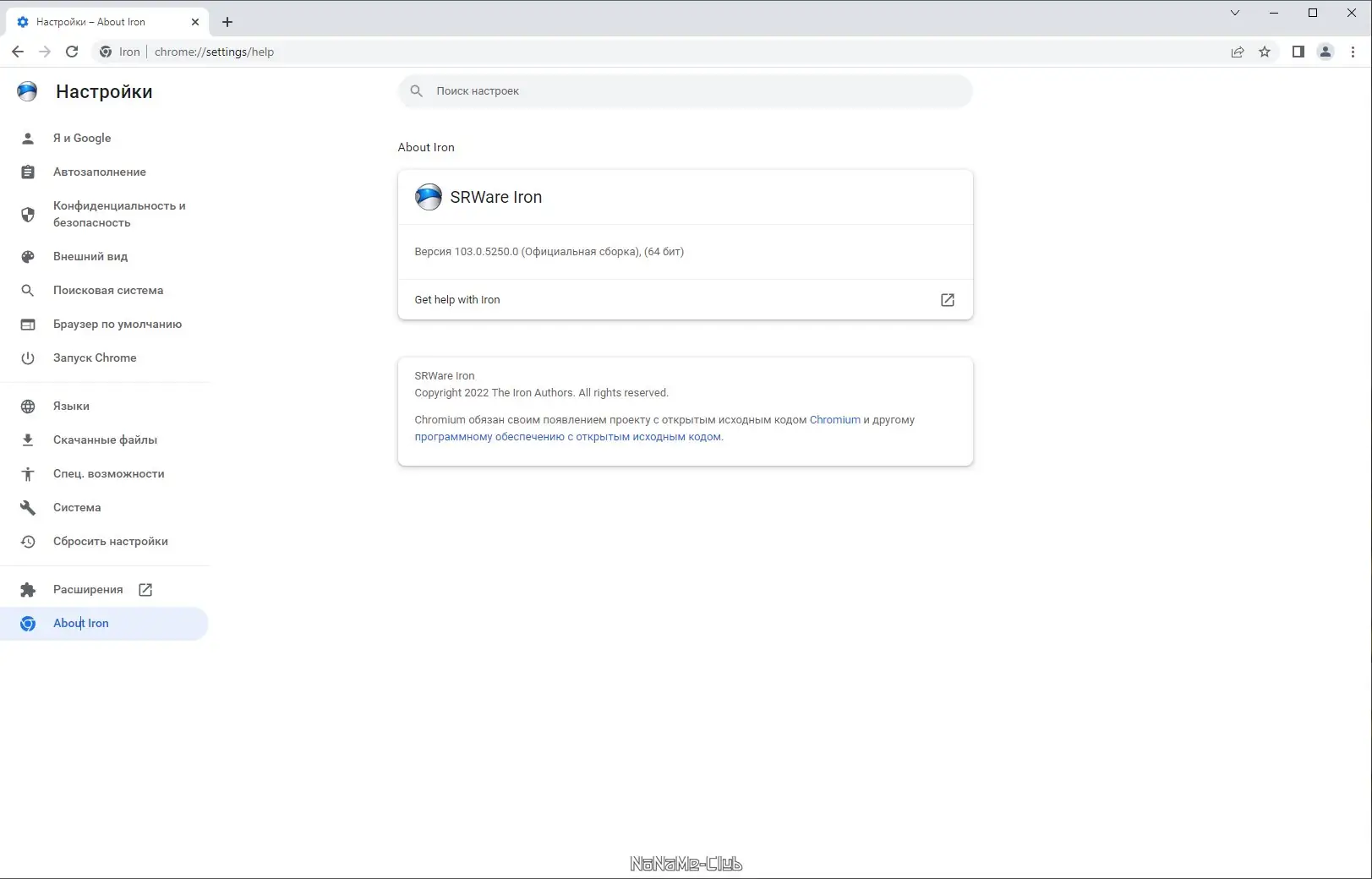Viewport: 1372px width, 879px height.
Task: Select 'About Iron' in the sidebar
Action: click(x=105, y=623)
